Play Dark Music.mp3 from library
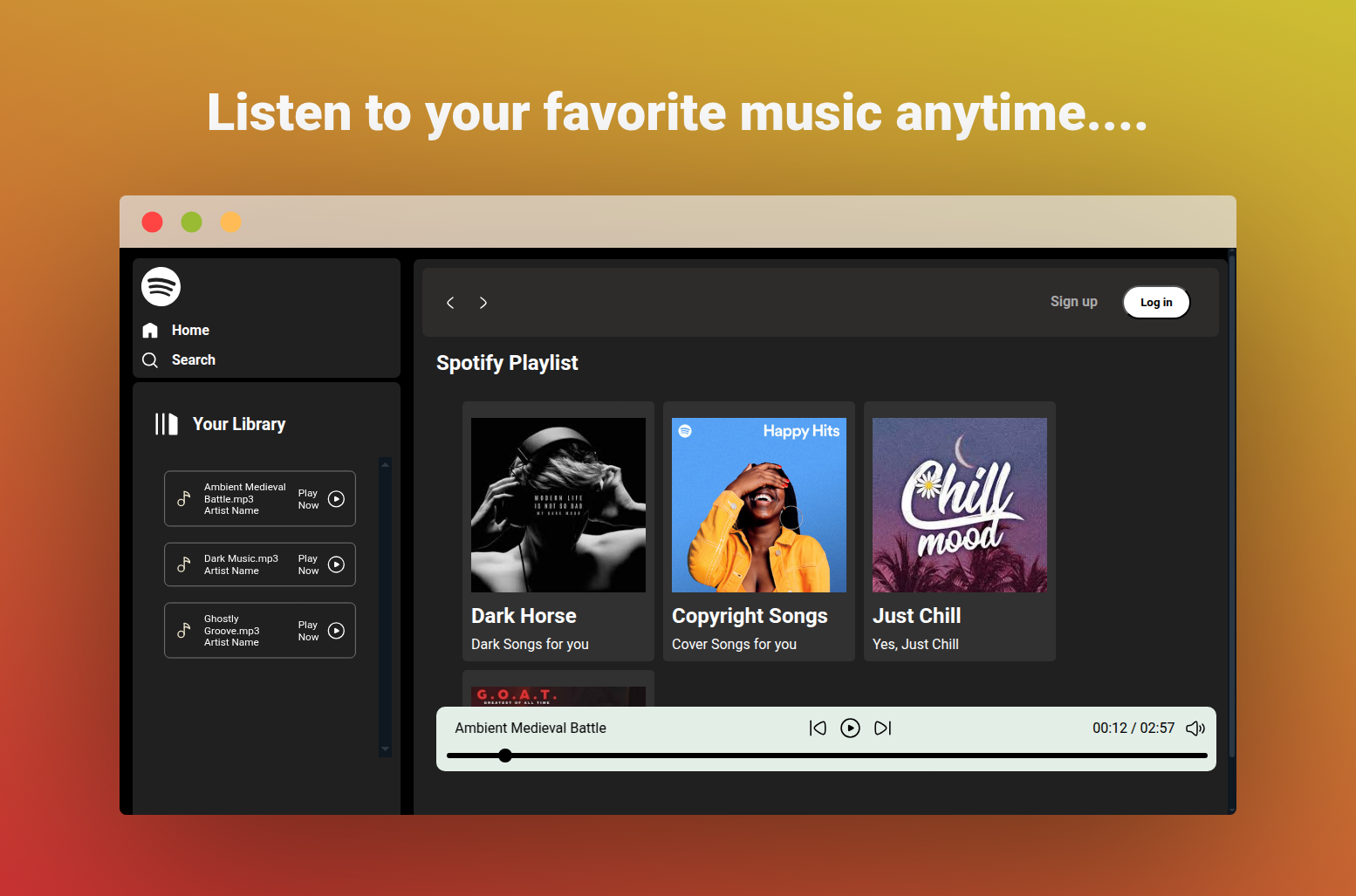Screen dimensions: 1356x896 [x=336, y=564]
